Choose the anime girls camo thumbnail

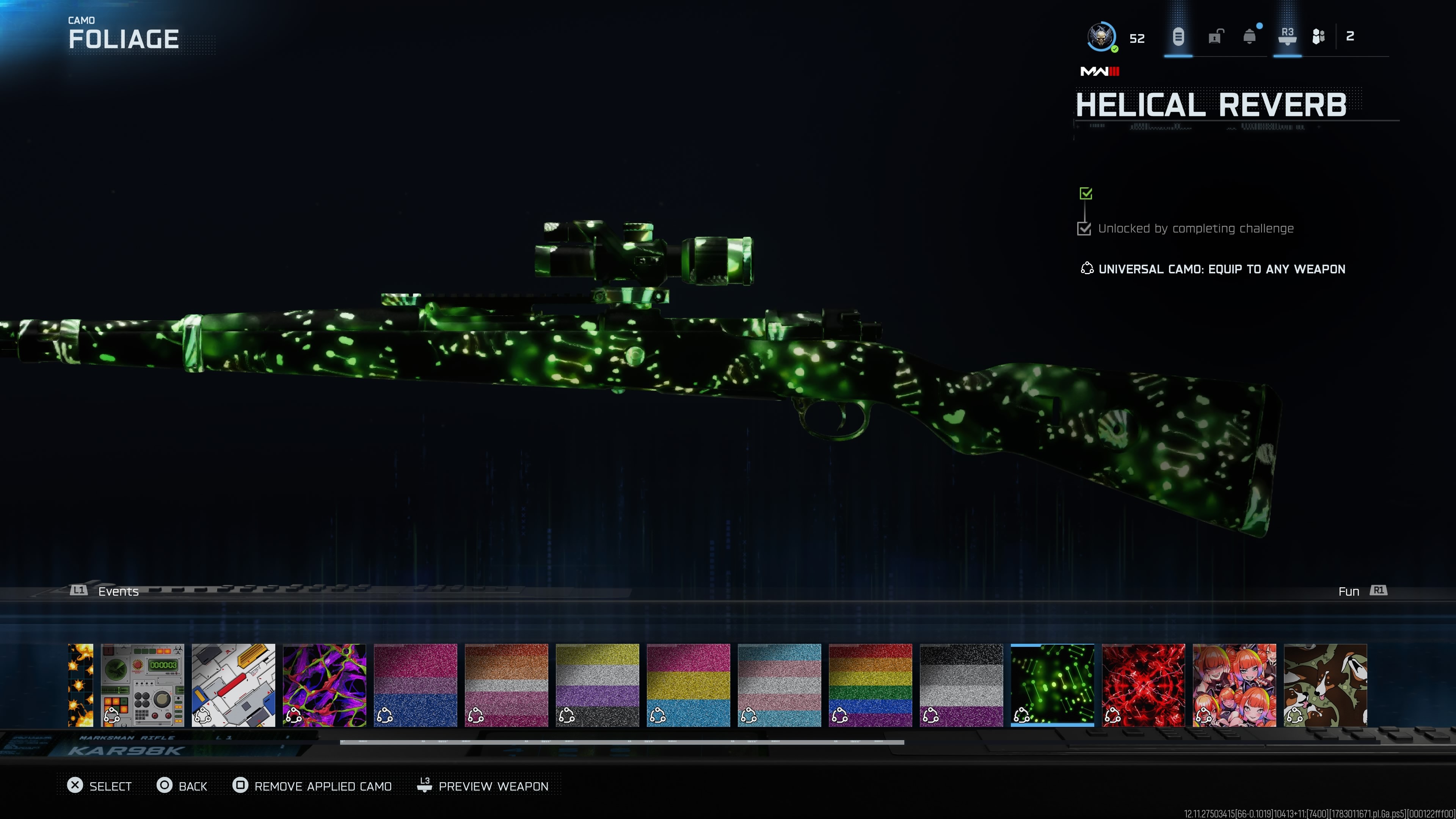pyautogui.click(x=1235, y=685)
